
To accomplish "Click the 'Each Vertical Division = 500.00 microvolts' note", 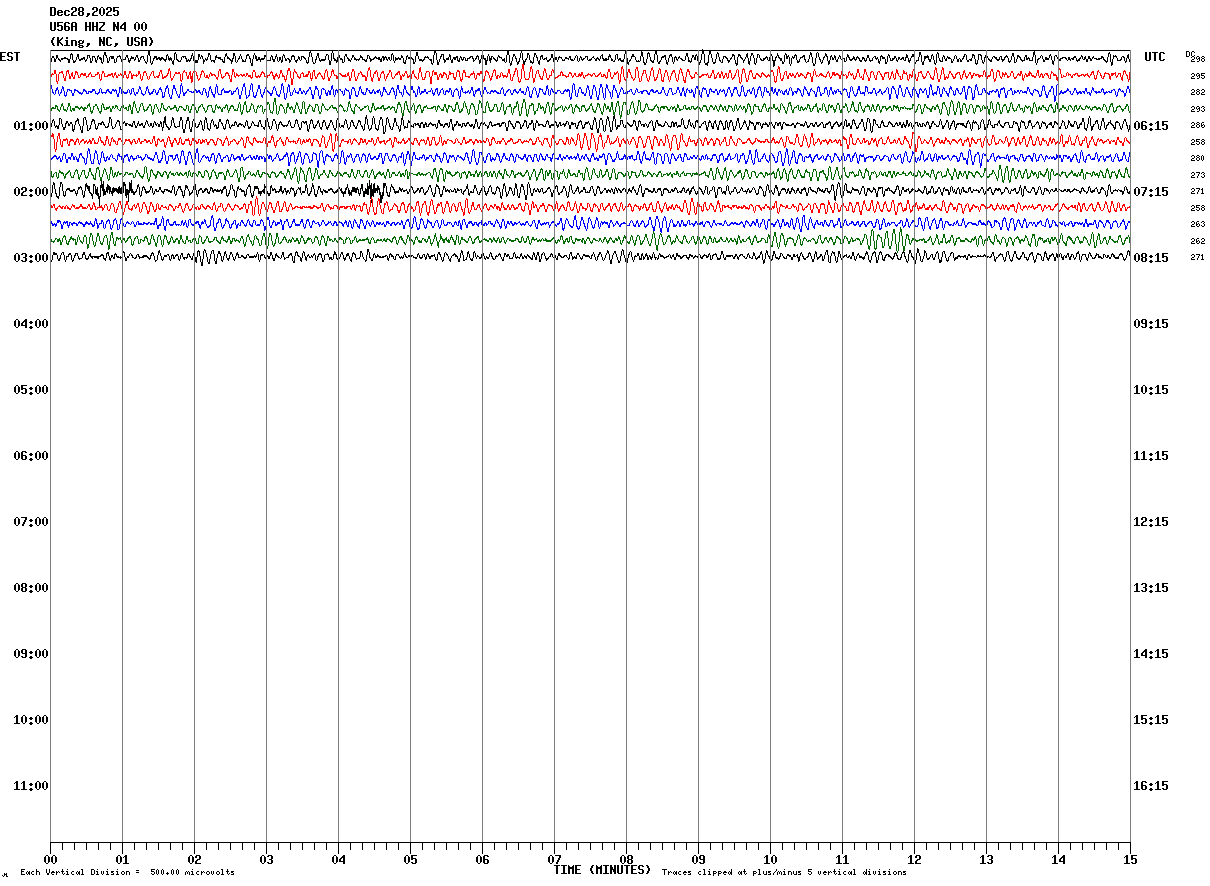I will [127, 873].
